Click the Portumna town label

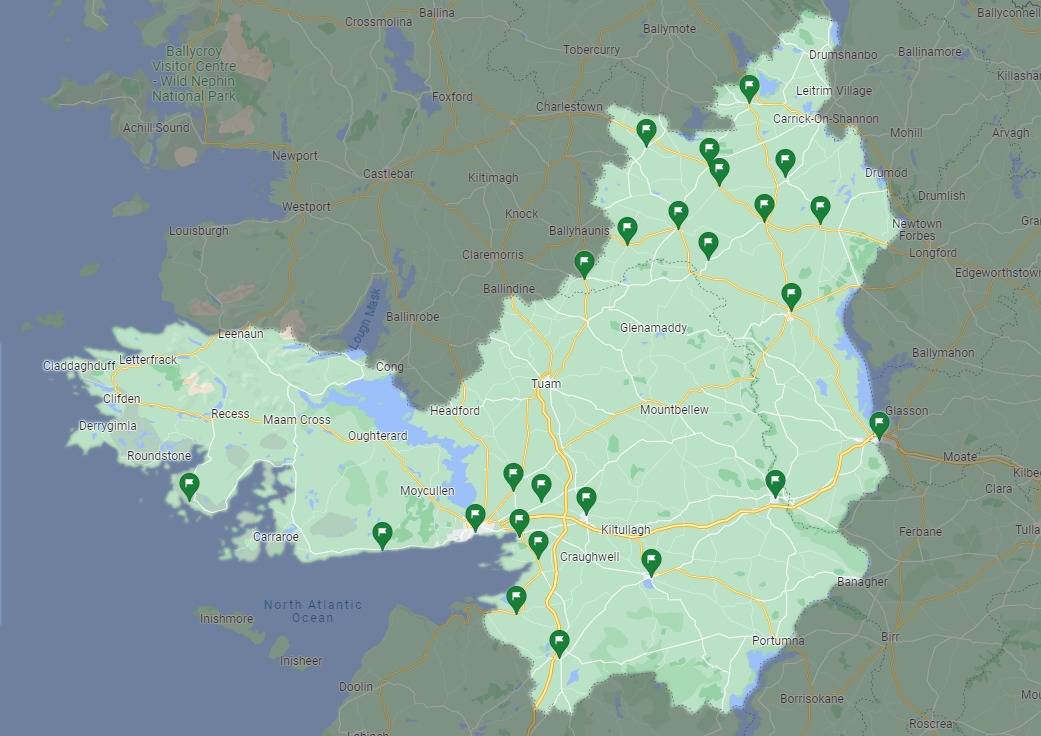(x=778, y=640)
